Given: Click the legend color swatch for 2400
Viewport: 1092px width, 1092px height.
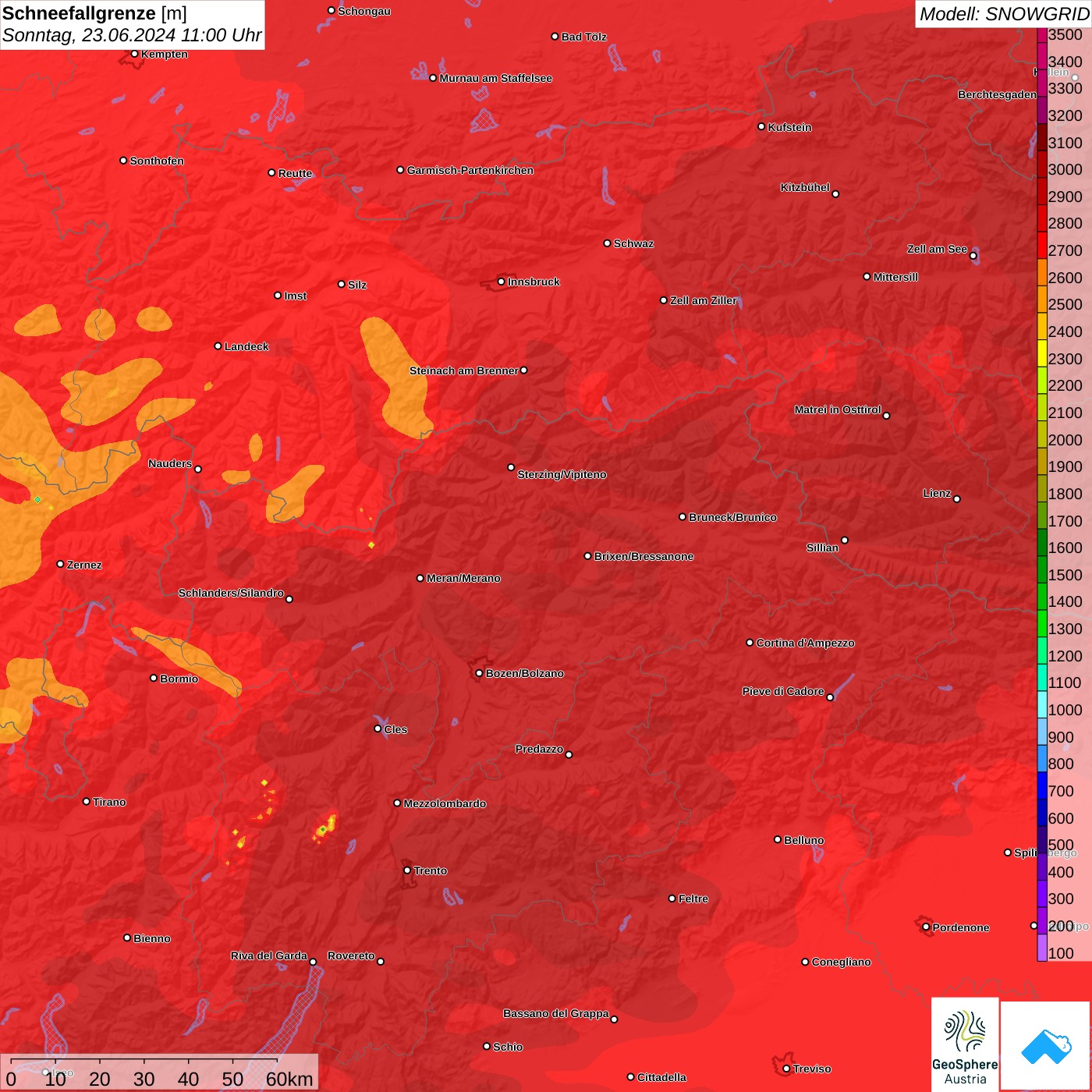Looking at the screenshot, I should coord(1042,326).
